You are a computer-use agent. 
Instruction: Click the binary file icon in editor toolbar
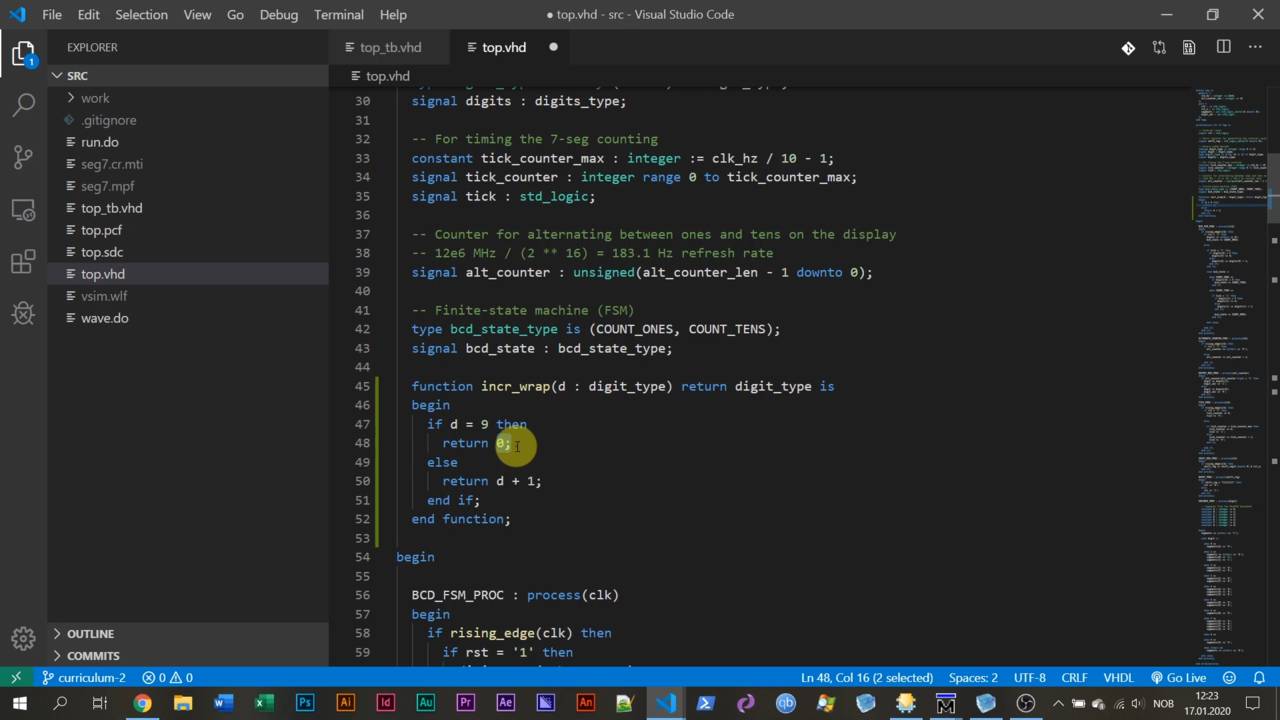(x=1189, y=47)
